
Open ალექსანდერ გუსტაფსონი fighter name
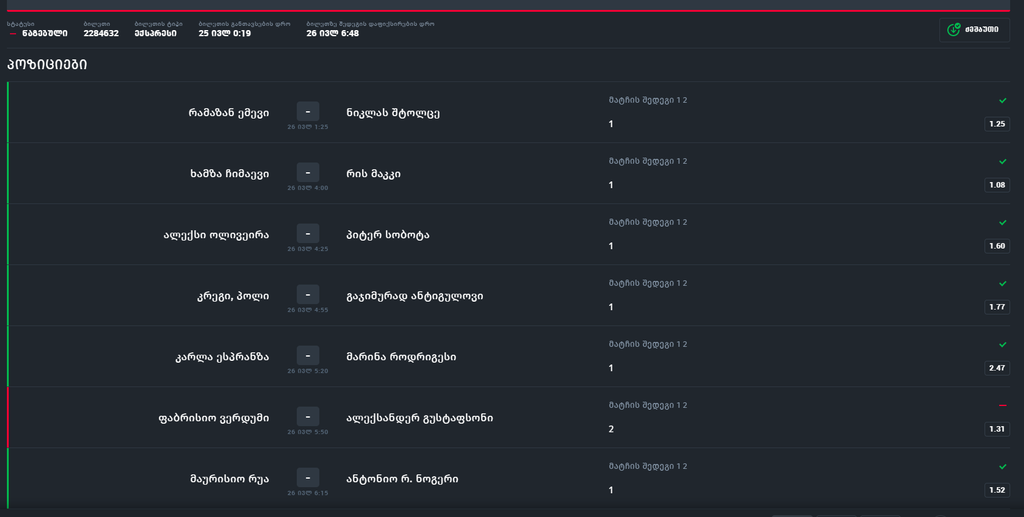[419, 418]
